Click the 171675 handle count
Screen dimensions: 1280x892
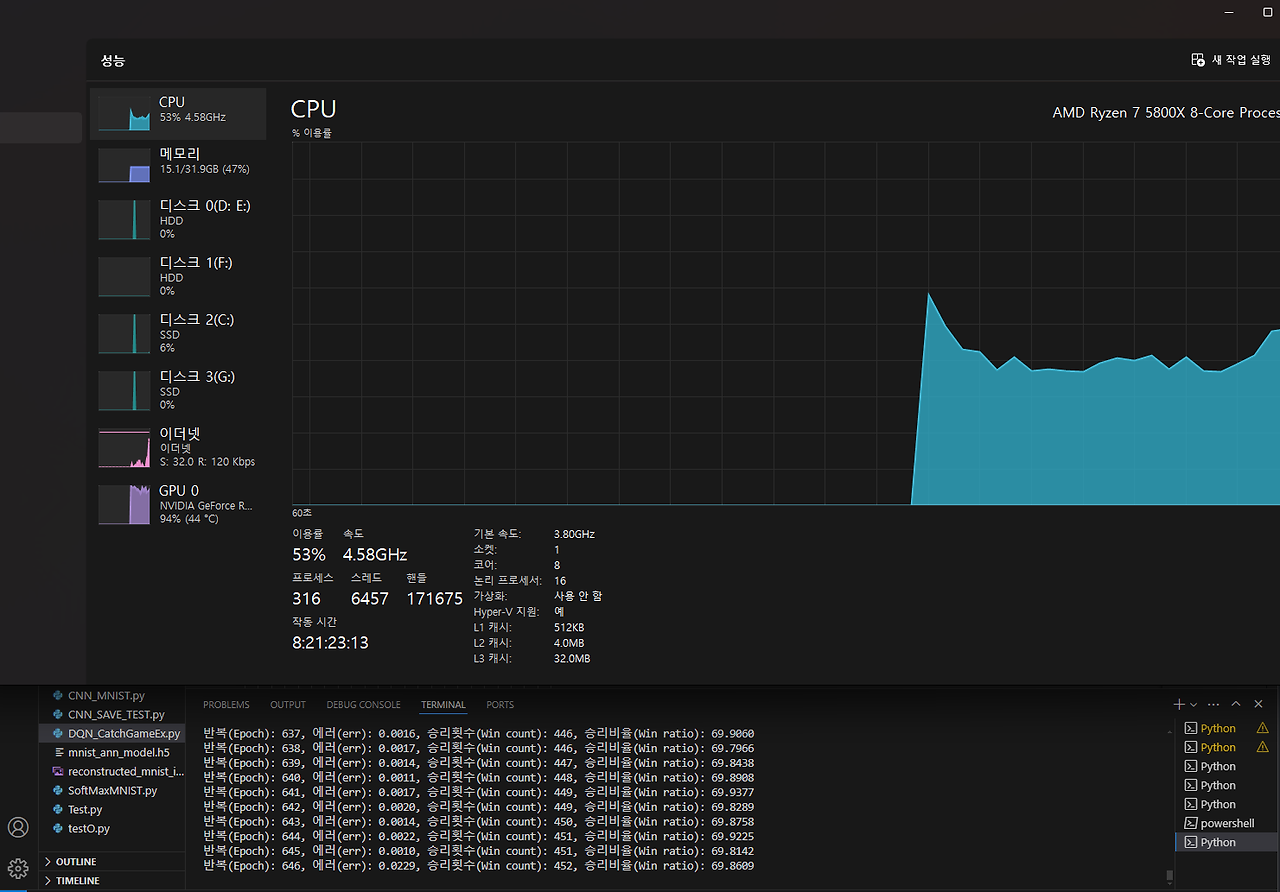[435, 599]
